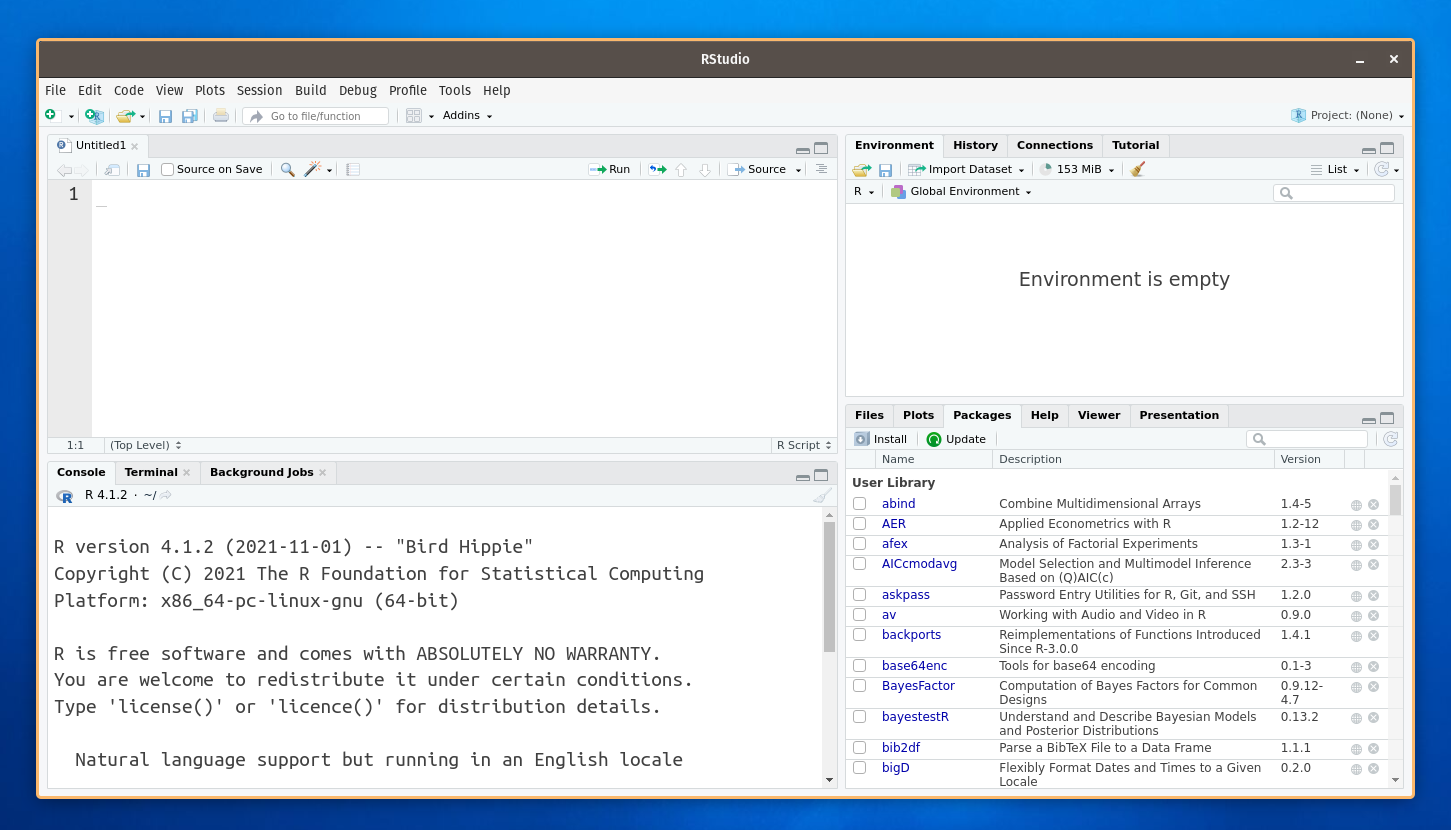
Task: Open Find/Replace magnifier in the editor
Action: pos(287,170)
